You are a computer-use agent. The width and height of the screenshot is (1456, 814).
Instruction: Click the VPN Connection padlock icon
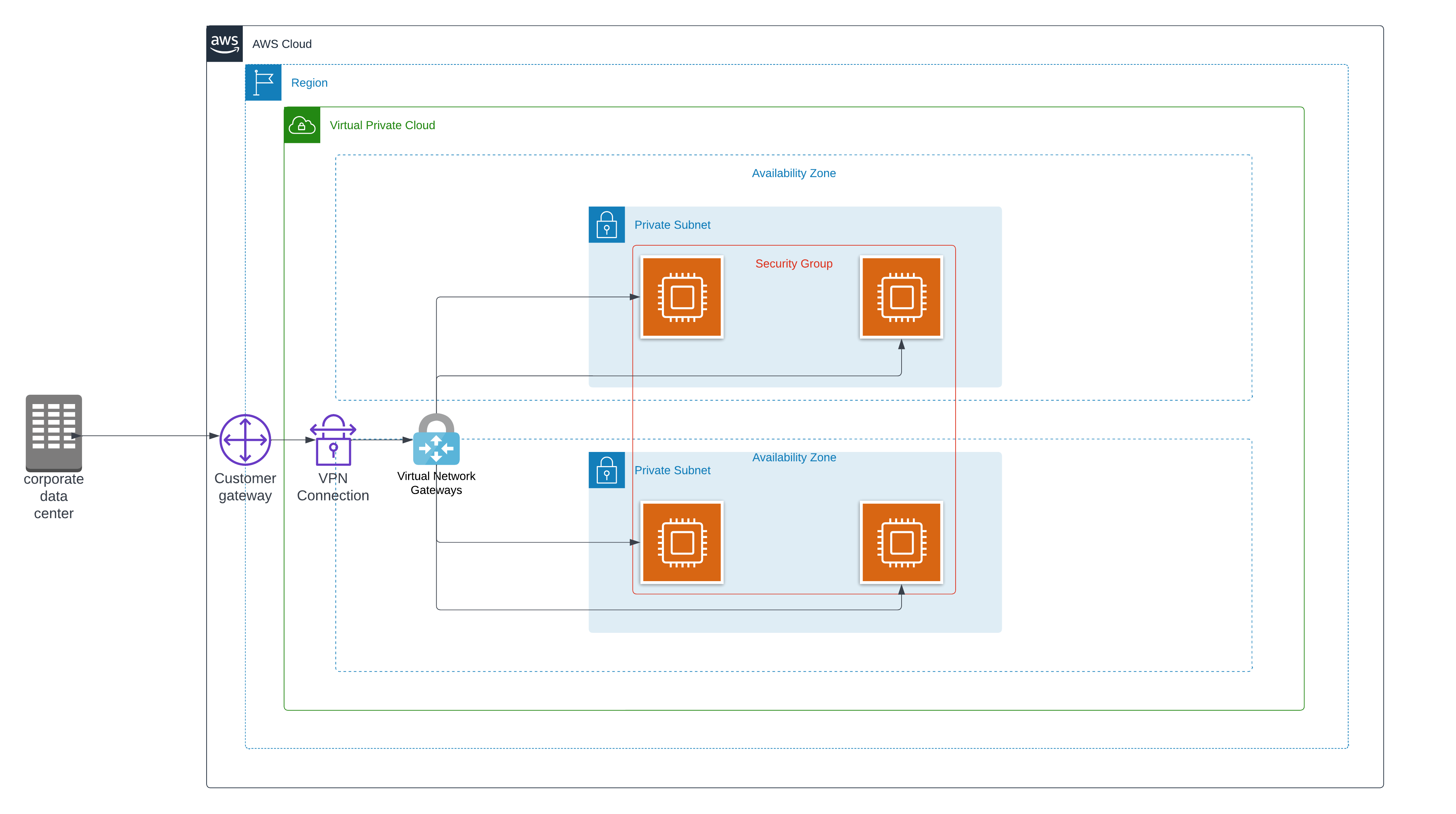tap(333, 440)
